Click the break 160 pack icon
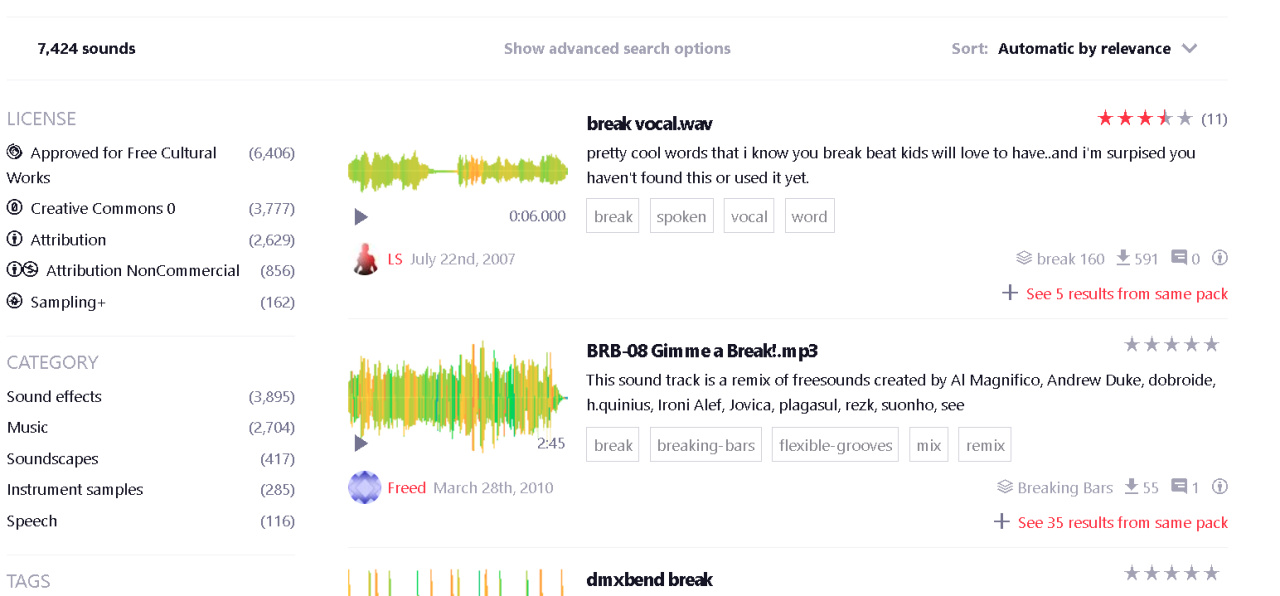This screenshot has width=1280, height=596. (1024, 258)
